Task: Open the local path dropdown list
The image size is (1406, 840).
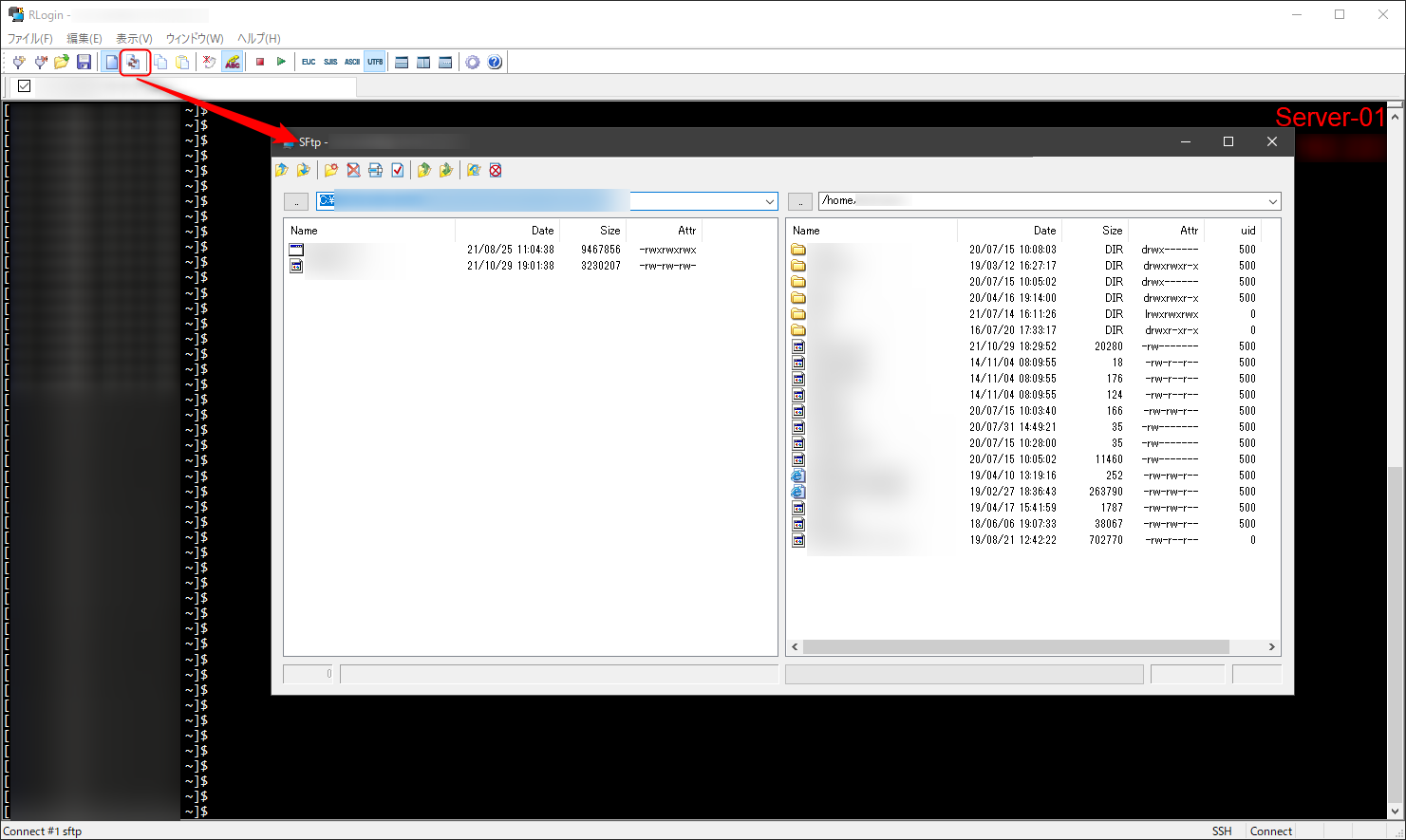Action: pos(769,200)
